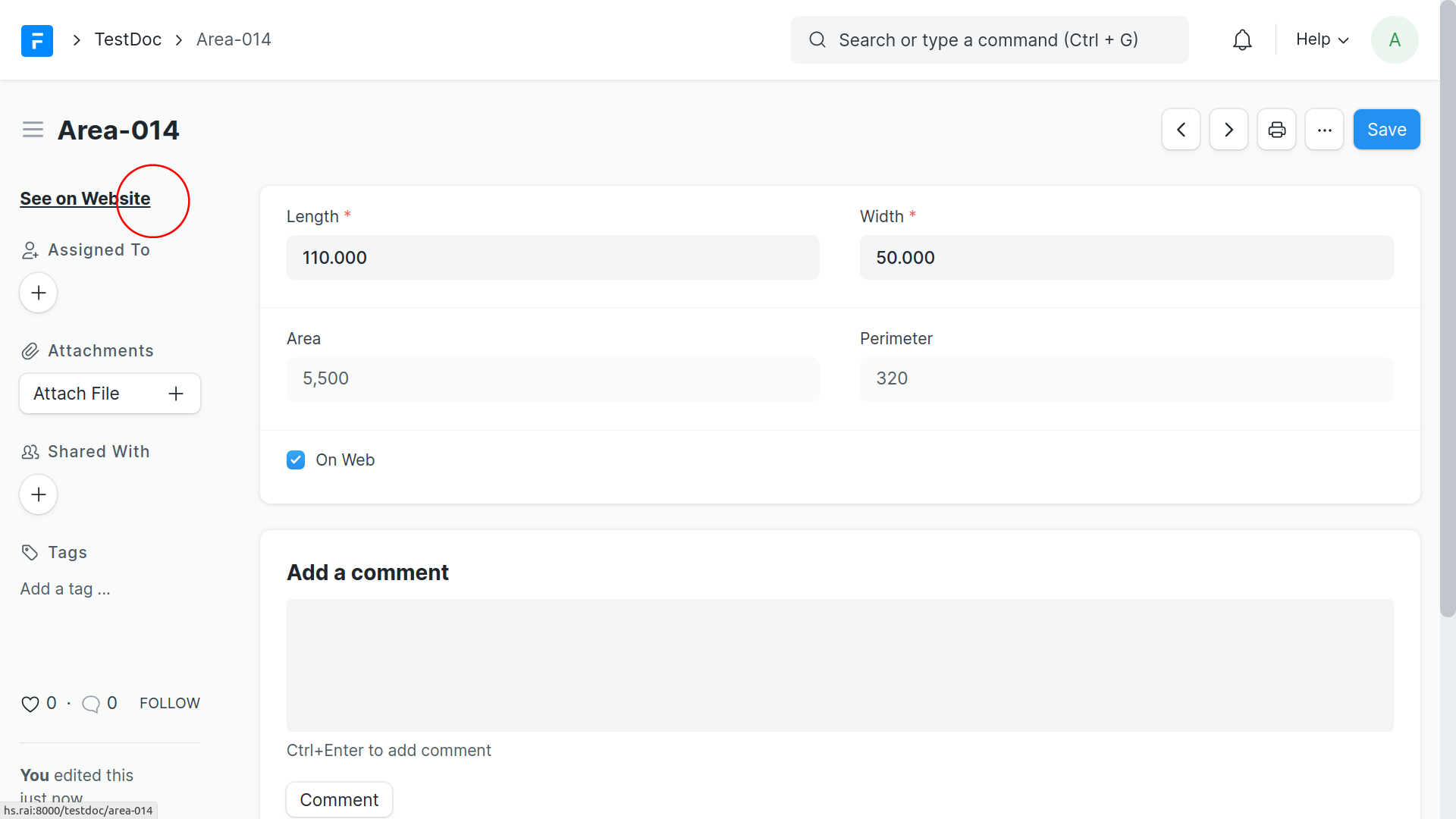Add assignee with plus under Assigned To
Screen dimensions: 1456x819
click(x=38, y=293)
